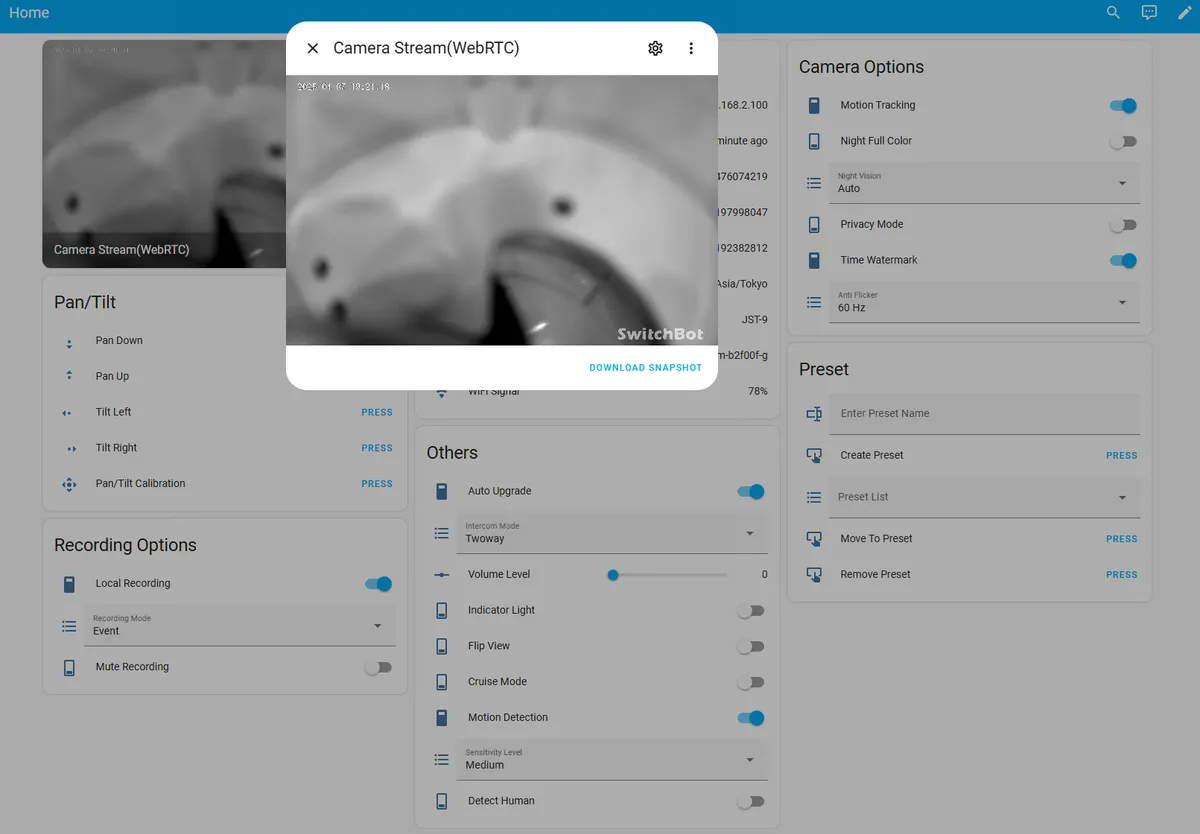
Task: Open the dialog's three-dot overflow menu
Action: coord(691,48)
